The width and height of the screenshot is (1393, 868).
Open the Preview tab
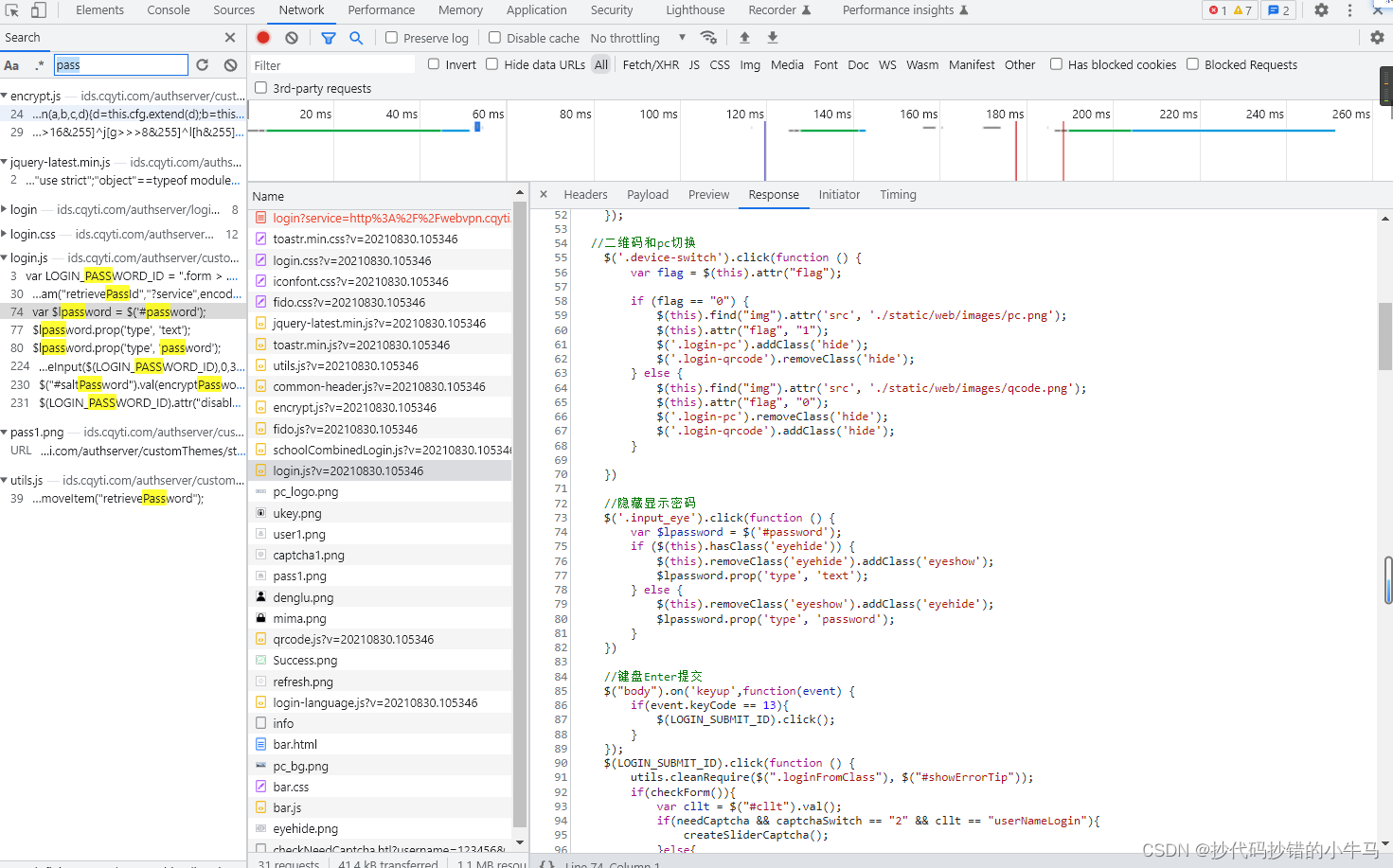pos(708,195)
